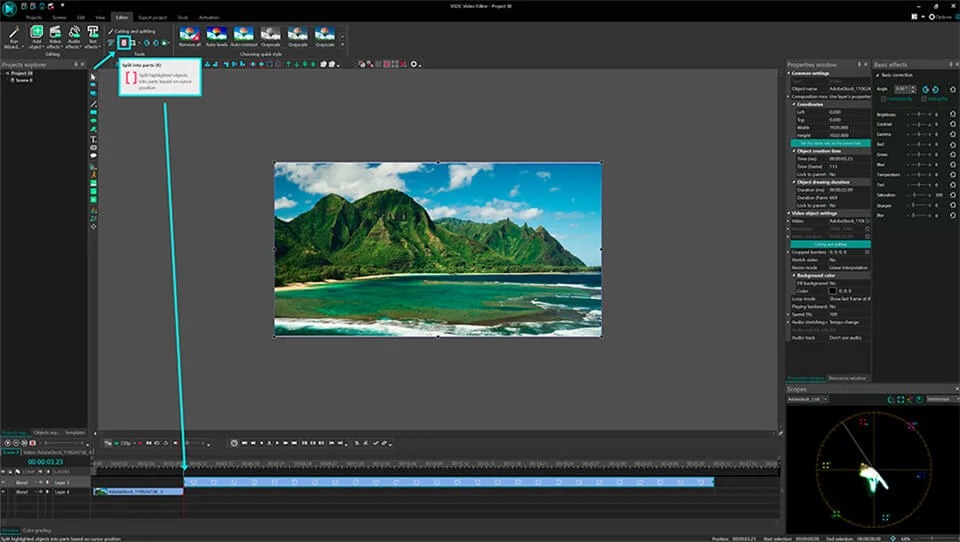The height and width of the screenshot is (542, 960).
Task: Collapse the Coordinates section
Action: click(794, 104)
